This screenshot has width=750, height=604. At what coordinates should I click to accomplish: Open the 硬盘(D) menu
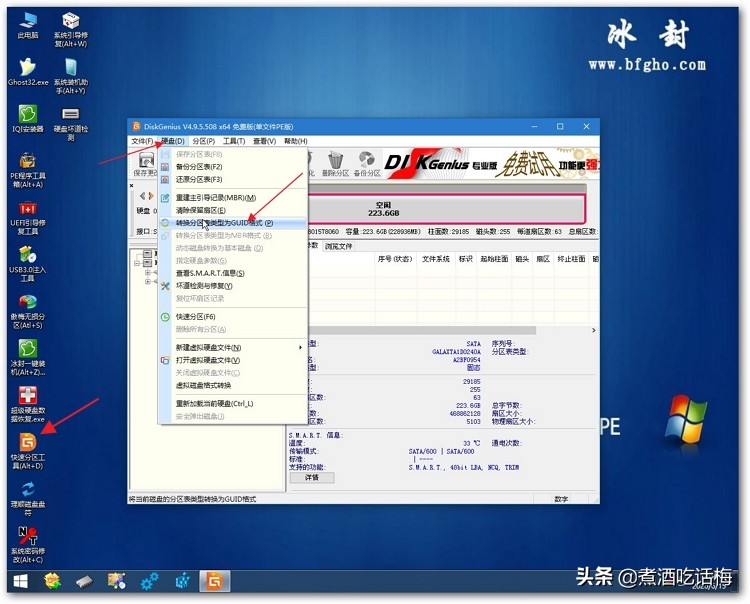(x=173, y=141)
